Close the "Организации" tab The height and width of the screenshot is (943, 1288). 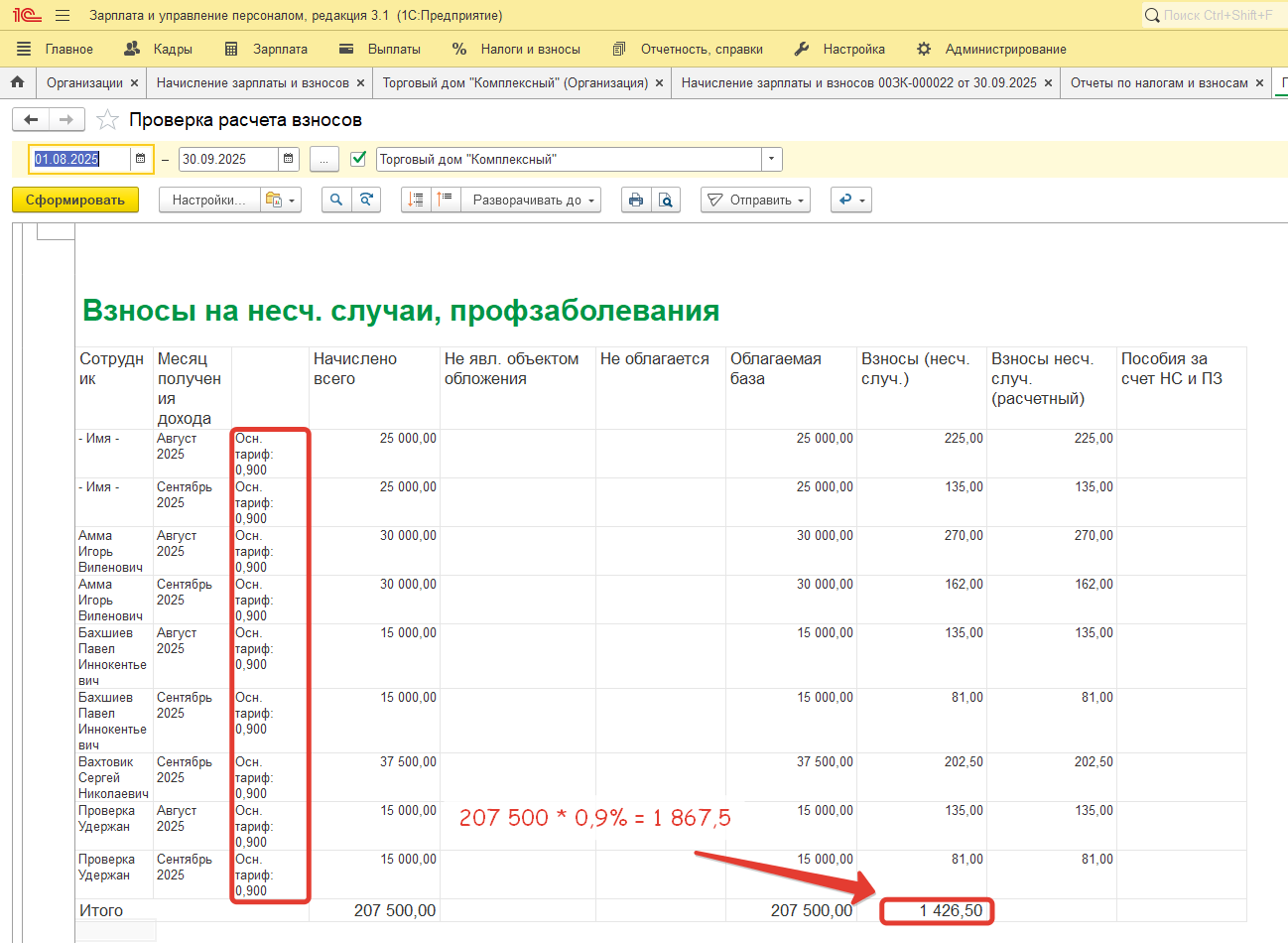point(134,83)
